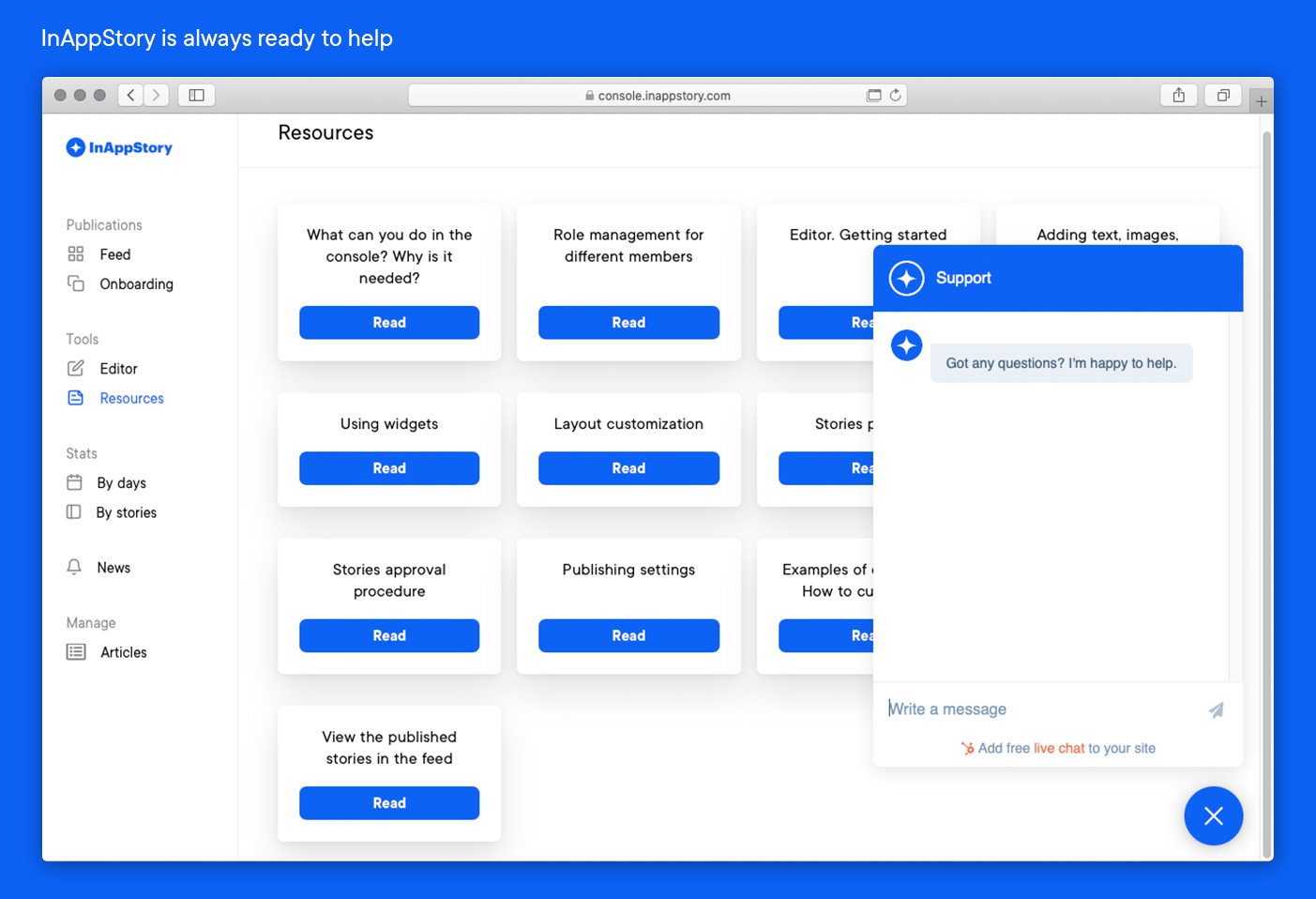Click the By stories panel icon
Viewport: 1316px width, 899px height.
point(74,512)
